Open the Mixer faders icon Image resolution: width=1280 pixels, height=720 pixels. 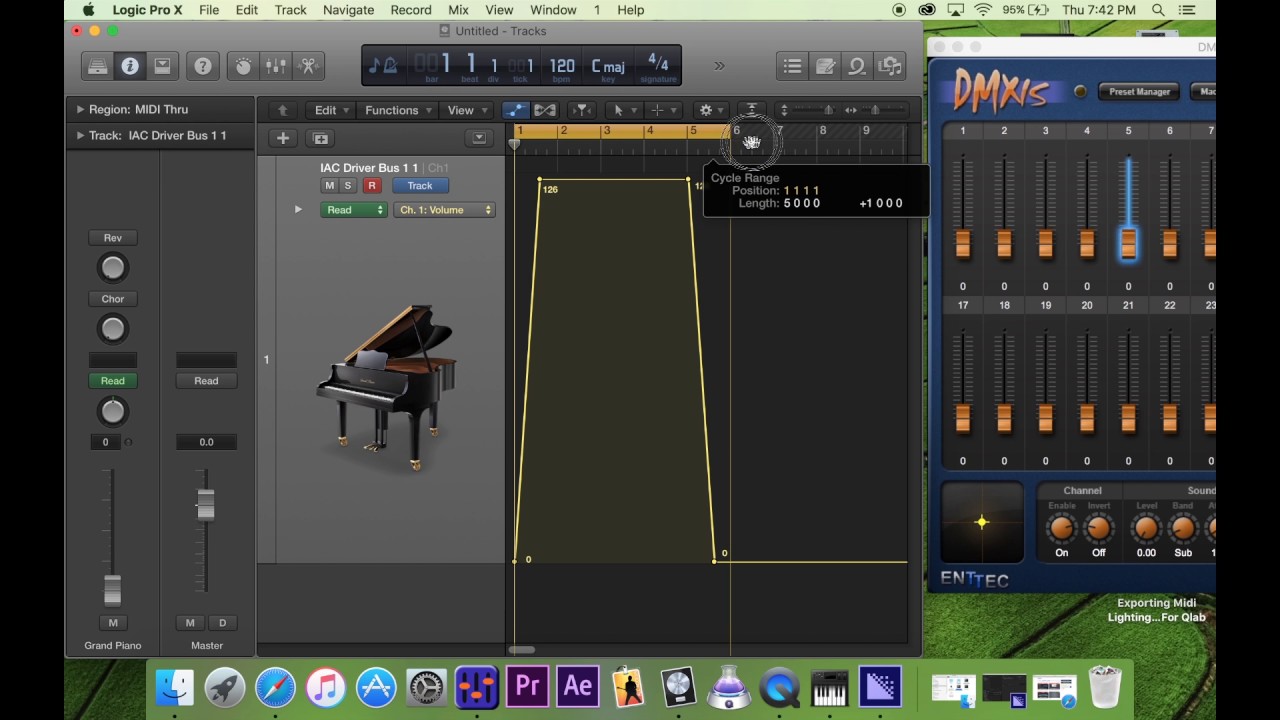276,67
